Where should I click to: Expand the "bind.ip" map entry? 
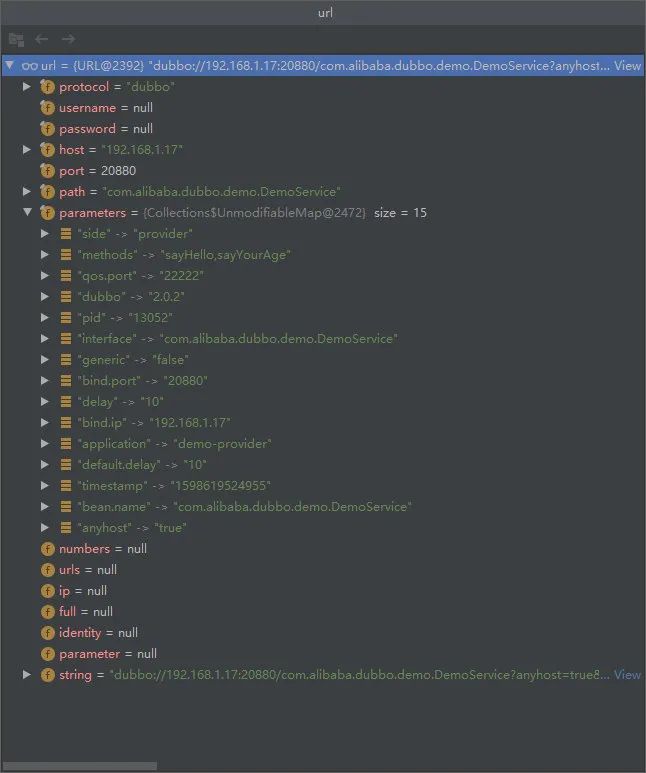pyautogui.click(x=45, y=422)
